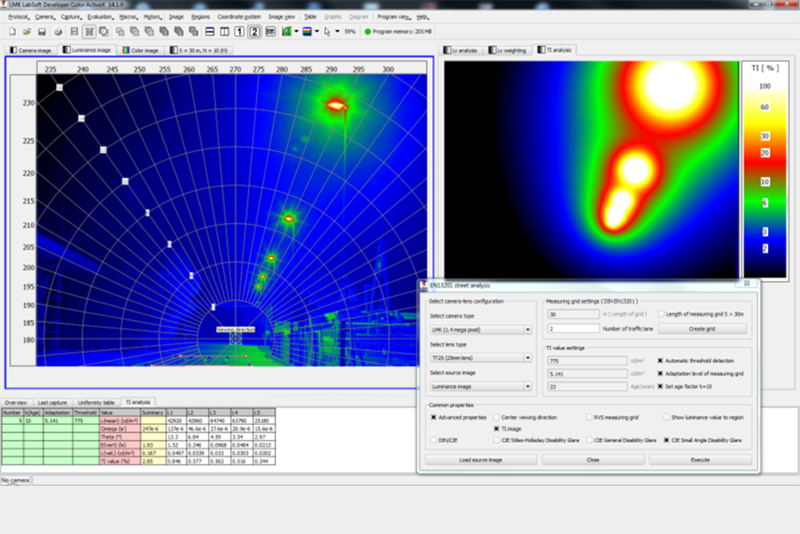Click the Close button in street analysis dialog
This screenshot has height=534, width=800.
pyautogui.click(x=593, y=460)
